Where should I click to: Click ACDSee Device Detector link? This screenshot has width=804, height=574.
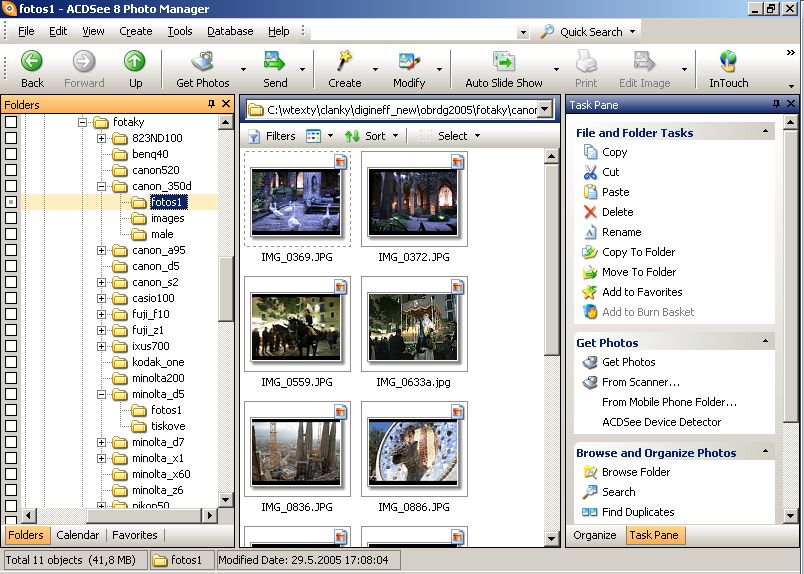661,422
